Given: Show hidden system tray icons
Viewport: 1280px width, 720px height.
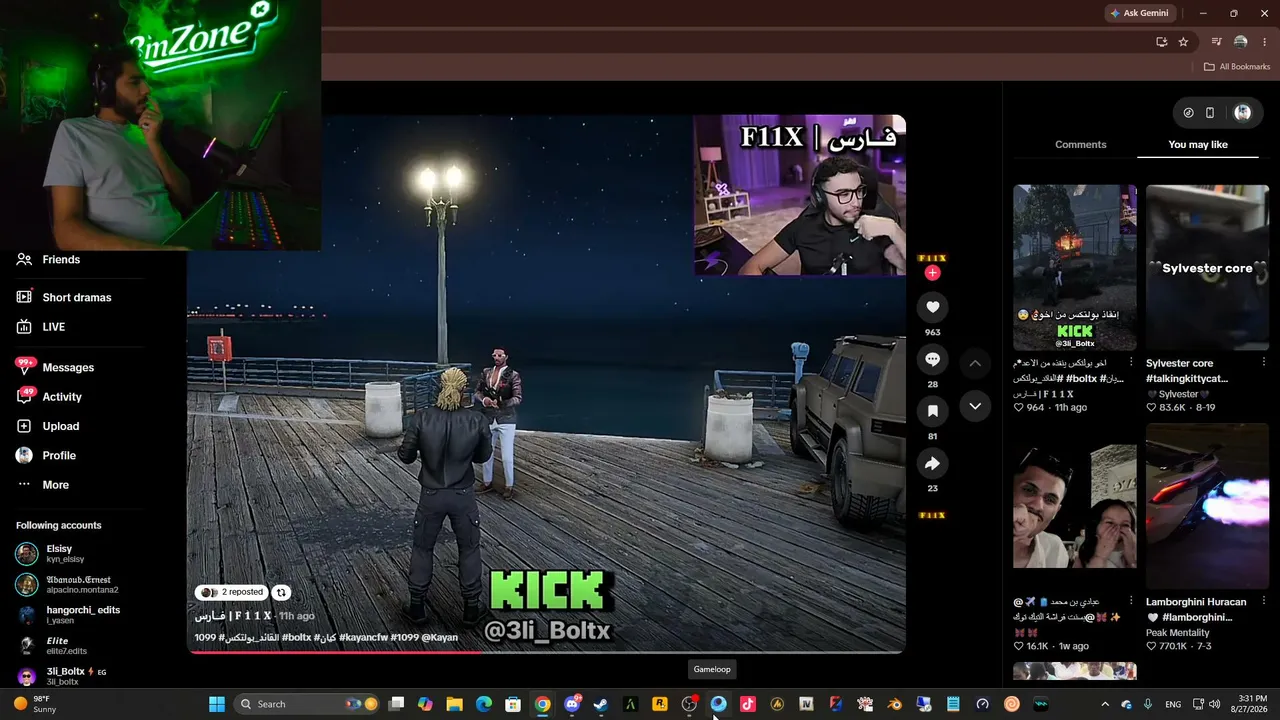Looking at the screenshot, I should click(x=1105, y=704).
